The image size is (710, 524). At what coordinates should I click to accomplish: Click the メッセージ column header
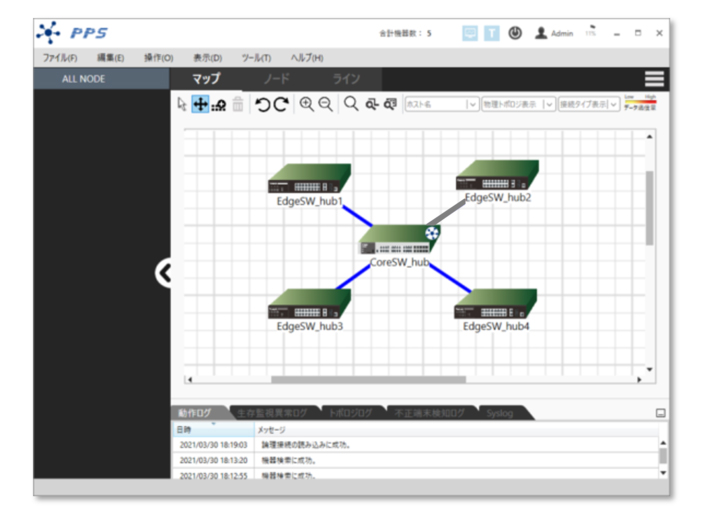pyautogui.click(x=456, y=429)
